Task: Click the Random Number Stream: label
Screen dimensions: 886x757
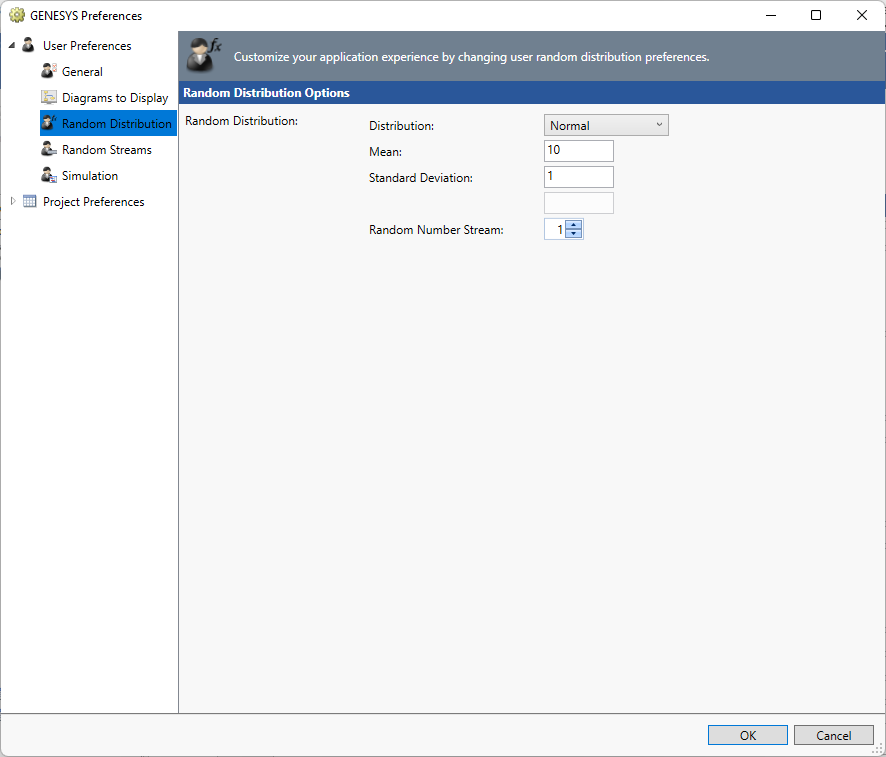Action: (x=436, y=230)
